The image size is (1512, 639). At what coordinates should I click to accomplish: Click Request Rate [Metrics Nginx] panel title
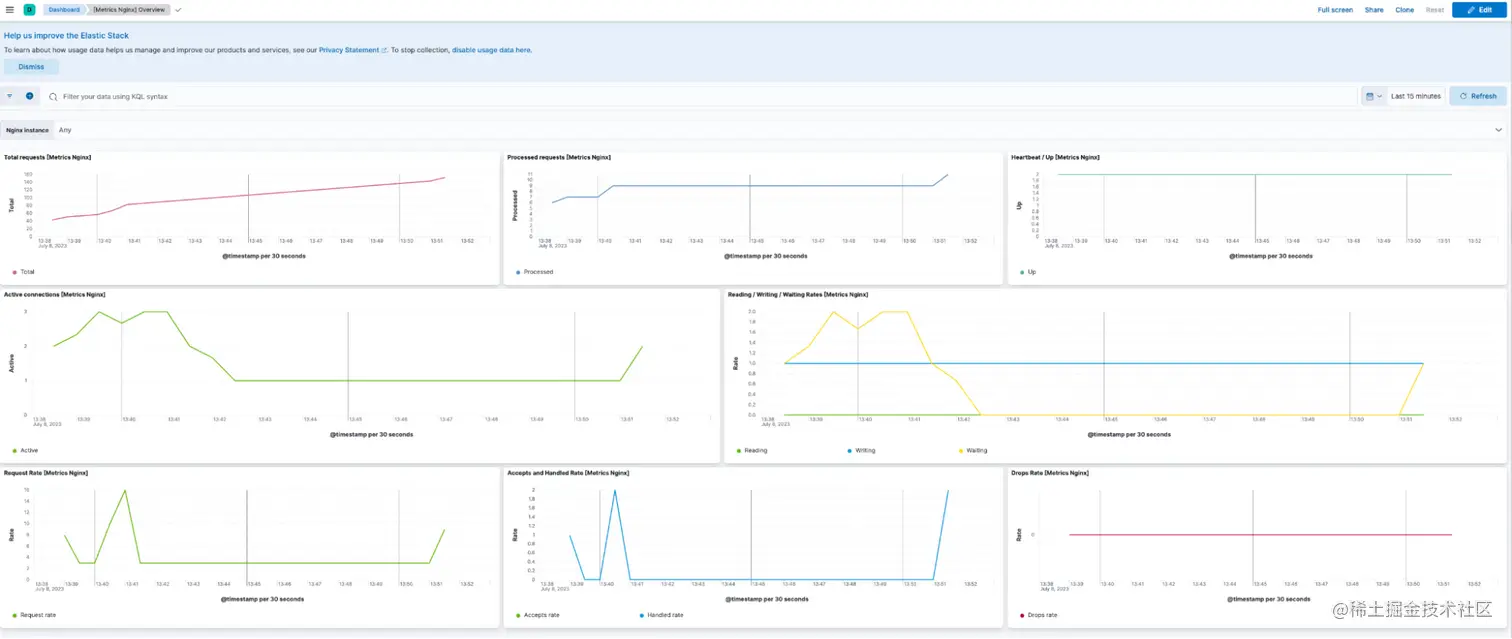(x=46, y=472)
